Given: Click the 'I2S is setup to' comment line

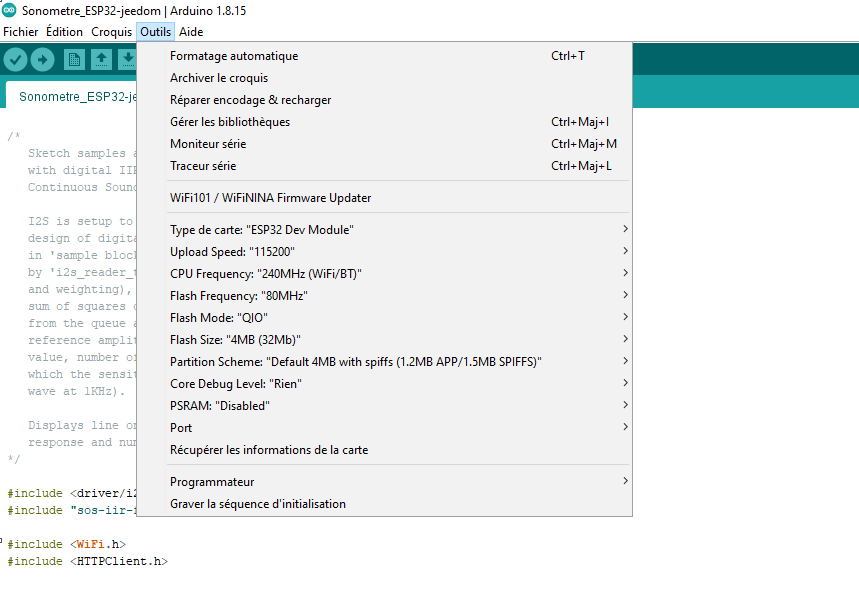Looking at the screenshot, I should pos(81,221).
